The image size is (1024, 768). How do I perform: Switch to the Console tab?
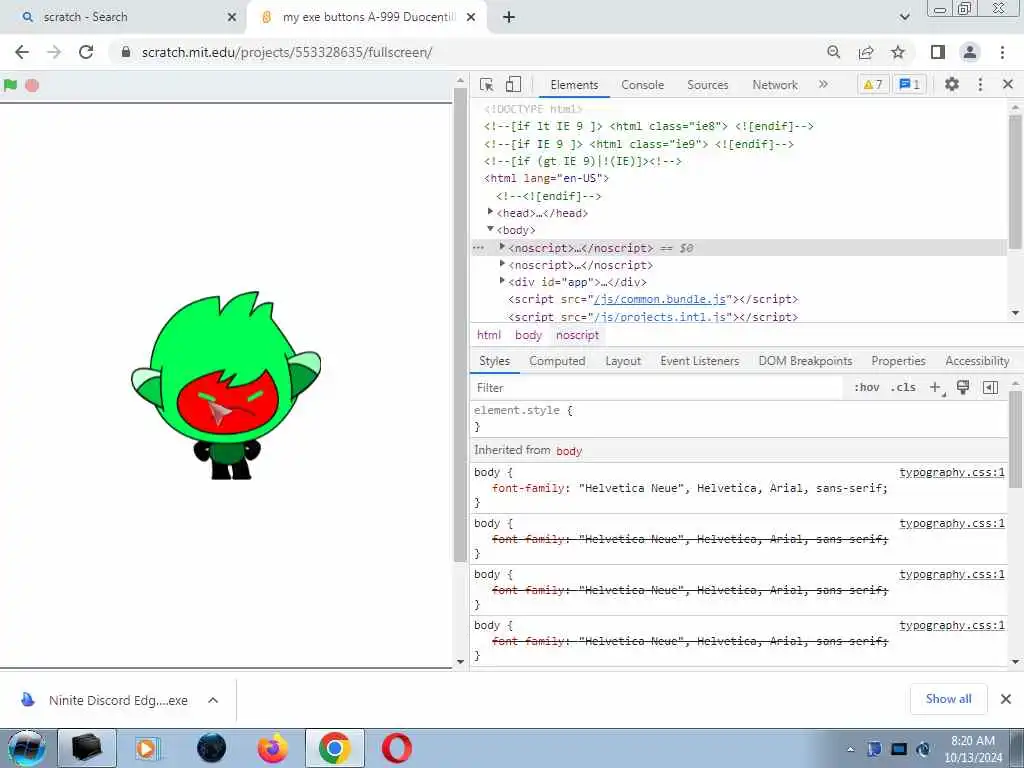tap(643, 85)
